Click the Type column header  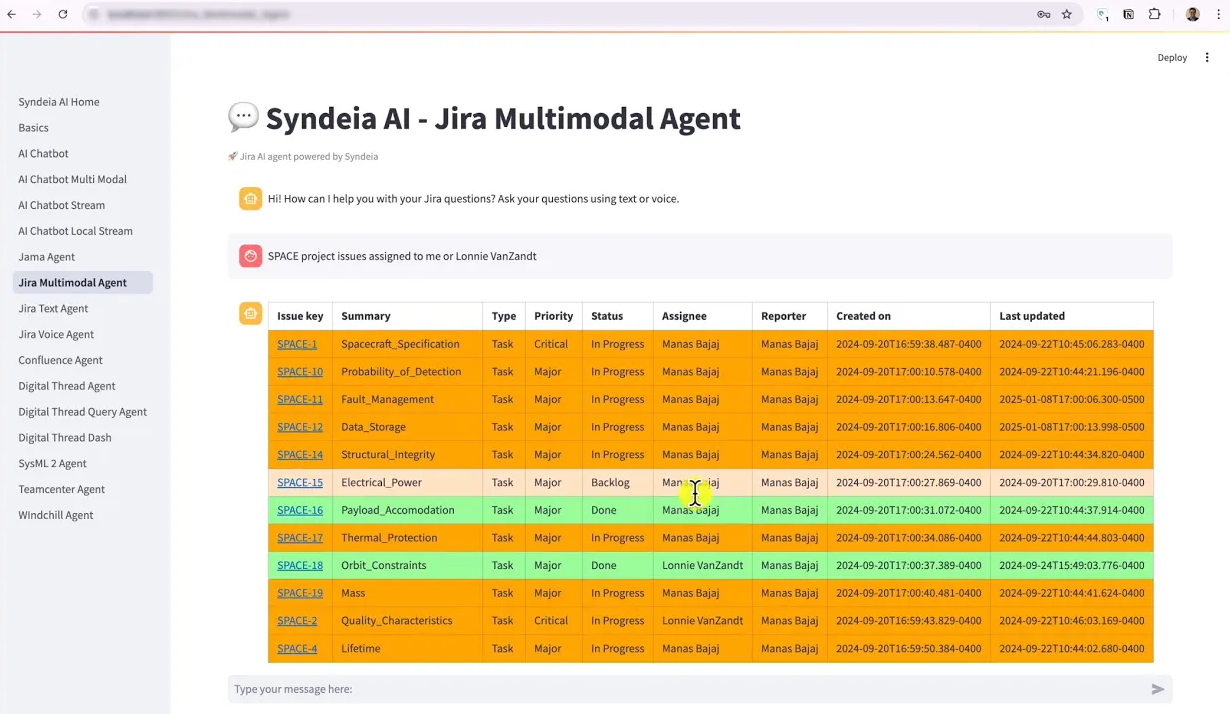(504, 316)
